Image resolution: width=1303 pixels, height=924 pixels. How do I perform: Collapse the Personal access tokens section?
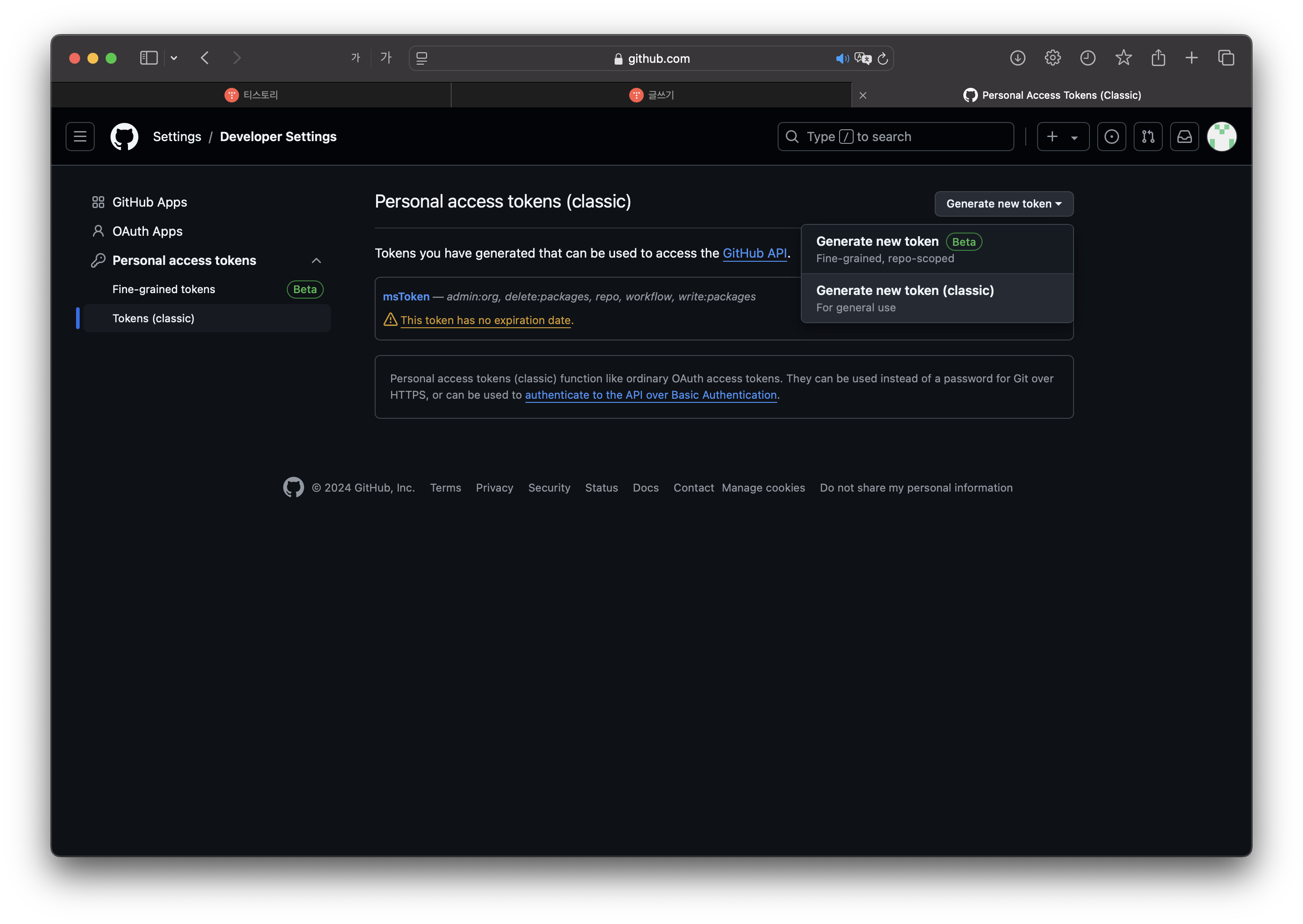(x=316, y=260)
